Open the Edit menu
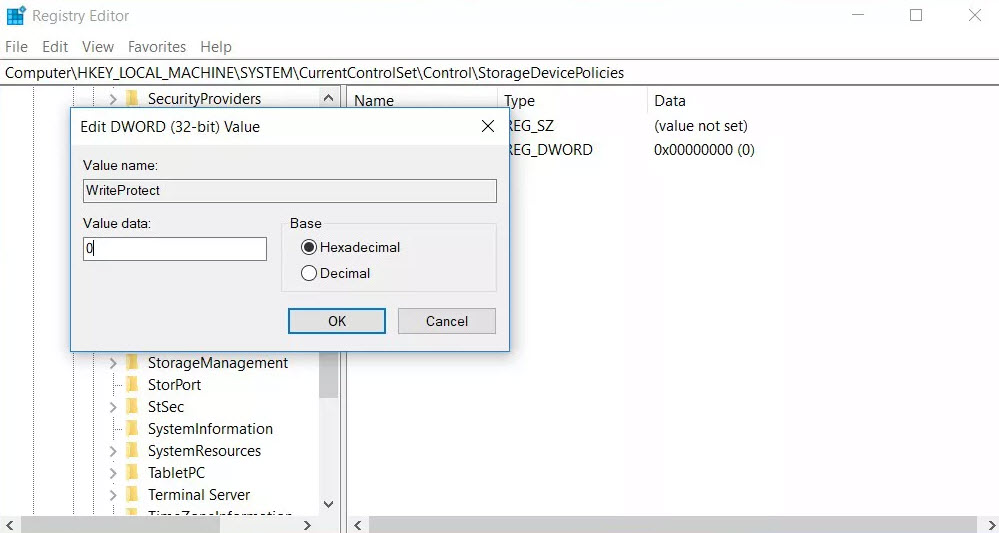 [55, 46]
